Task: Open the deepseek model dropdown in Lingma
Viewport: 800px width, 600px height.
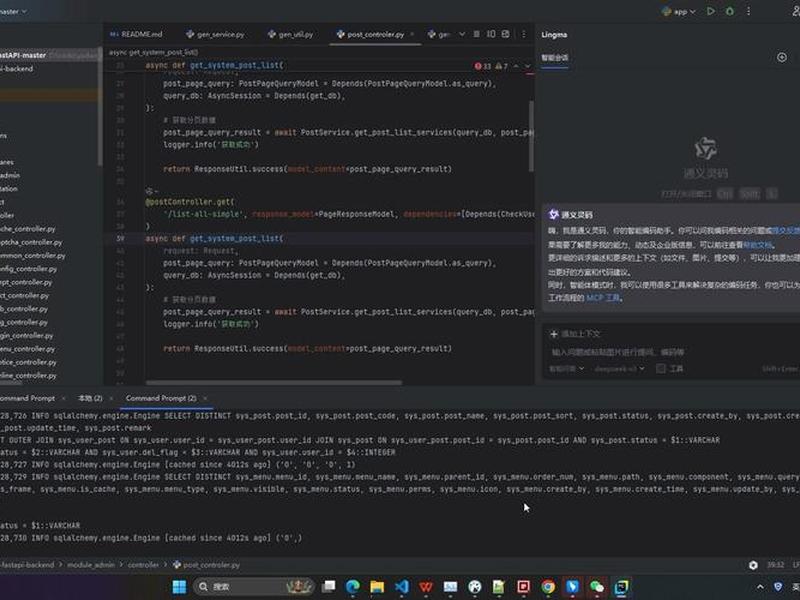Action: coord(619,368)
